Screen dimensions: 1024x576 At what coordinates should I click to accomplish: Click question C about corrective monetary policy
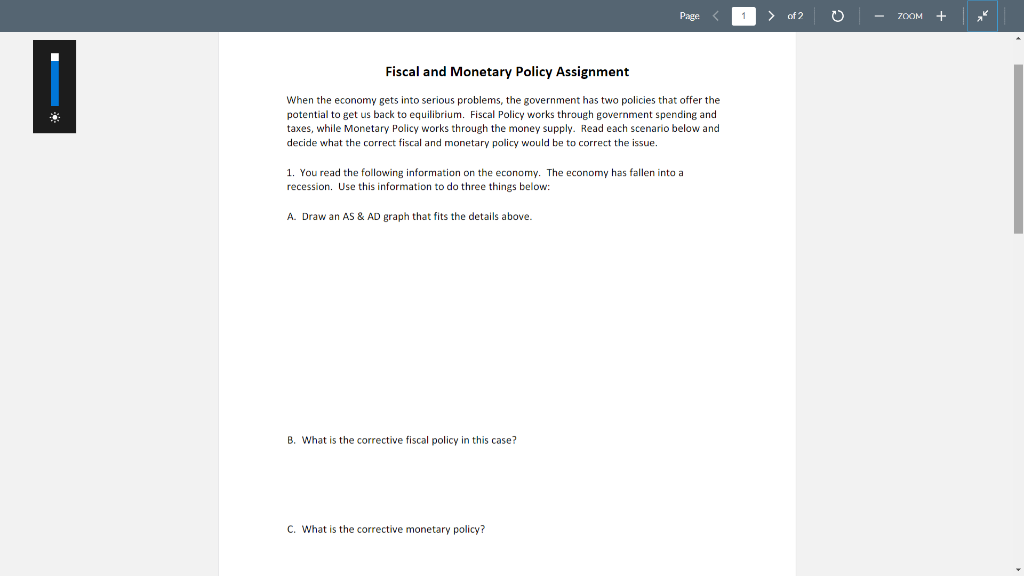click(x=386, y=528)
